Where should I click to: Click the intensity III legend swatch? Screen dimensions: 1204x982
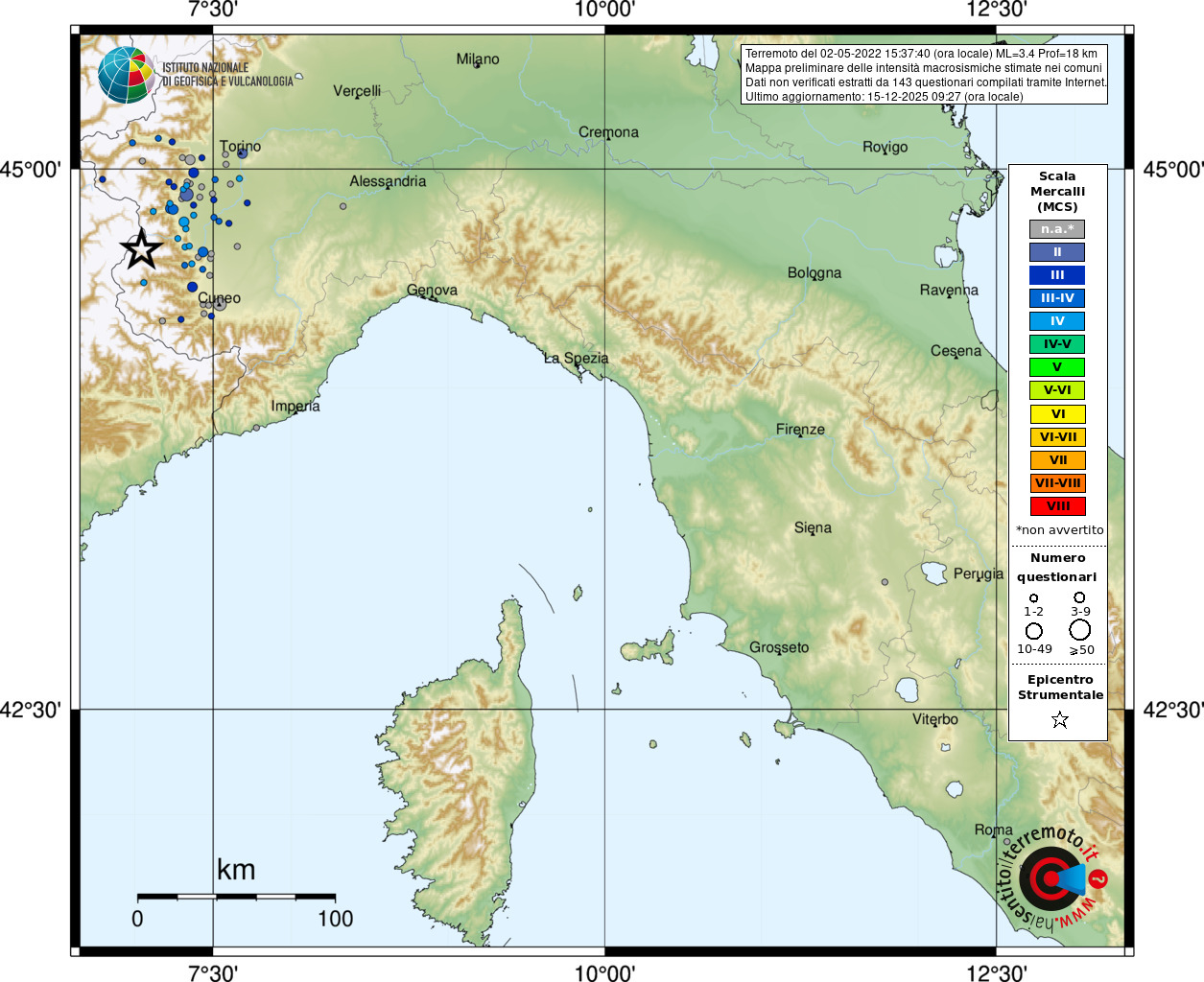[x=1057, y=275]
